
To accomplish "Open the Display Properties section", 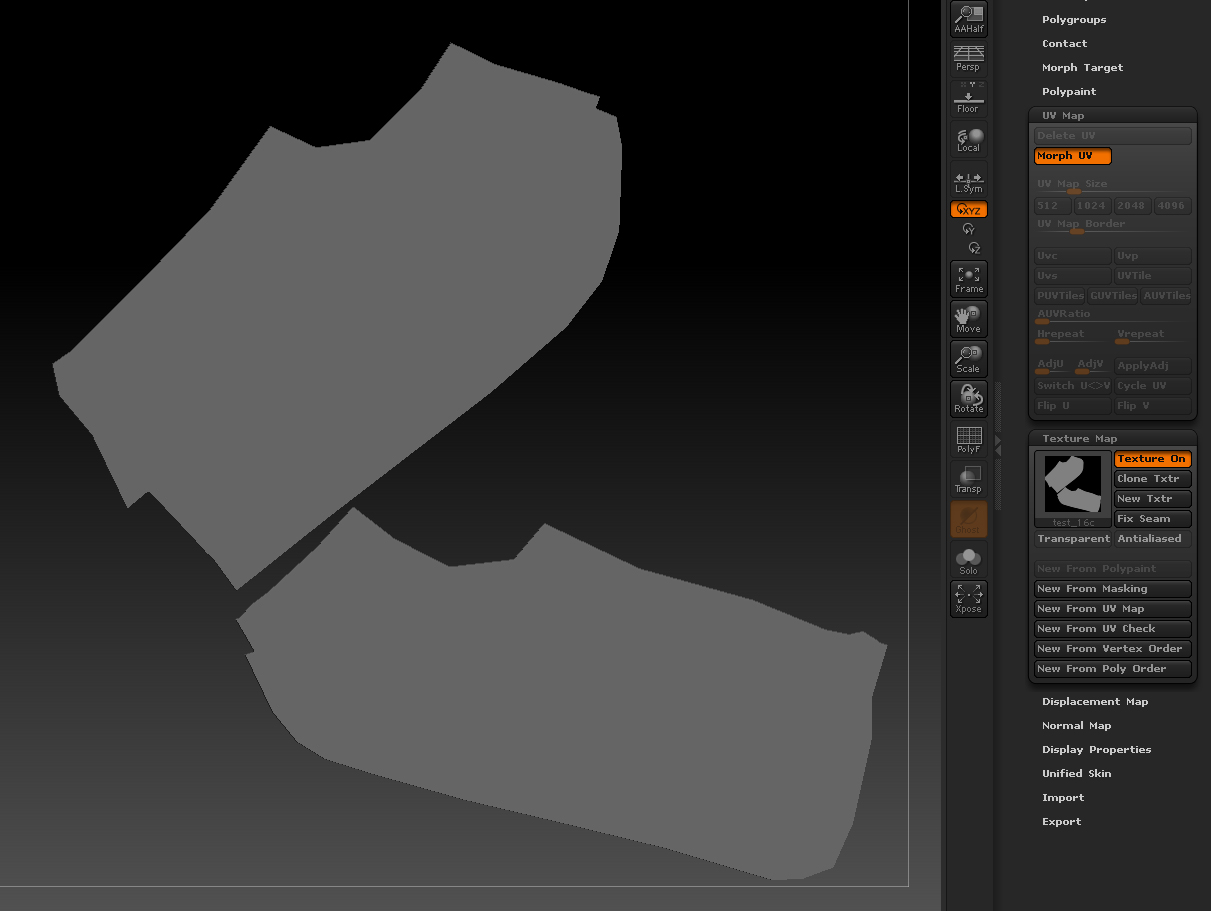I will point(1096,749).
